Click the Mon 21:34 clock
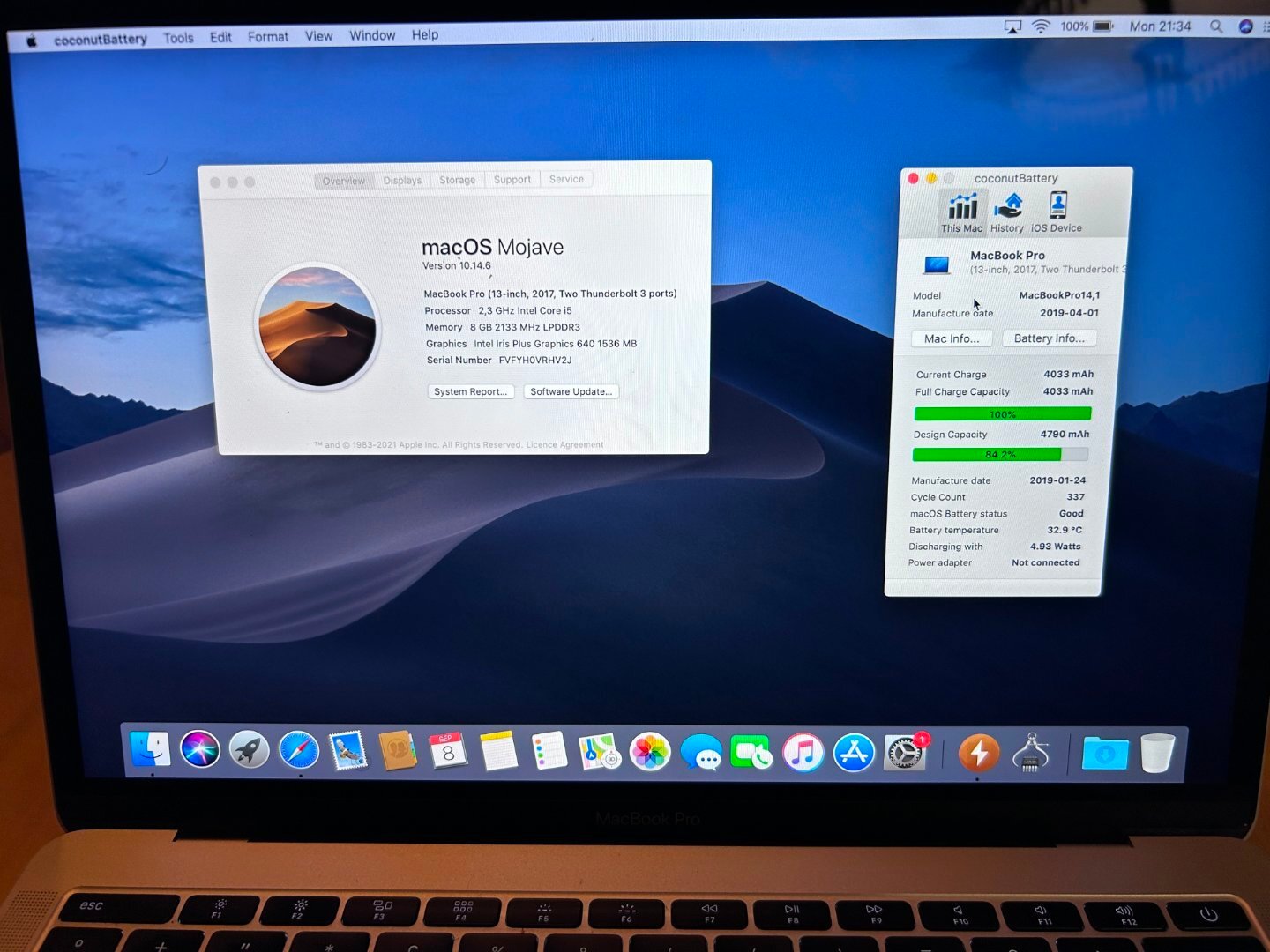 coord(1160,26)
